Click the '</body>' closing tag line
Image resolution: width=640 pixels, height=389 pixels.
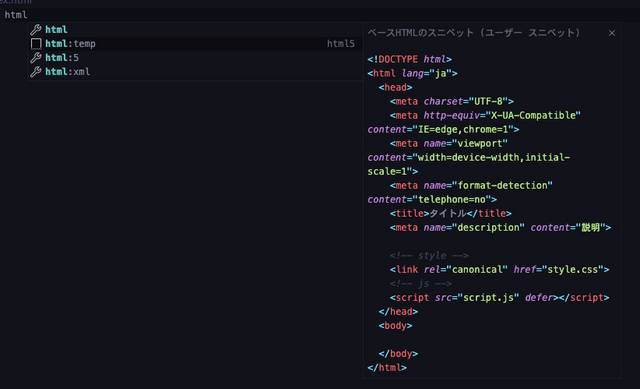[x=398, y=354]
